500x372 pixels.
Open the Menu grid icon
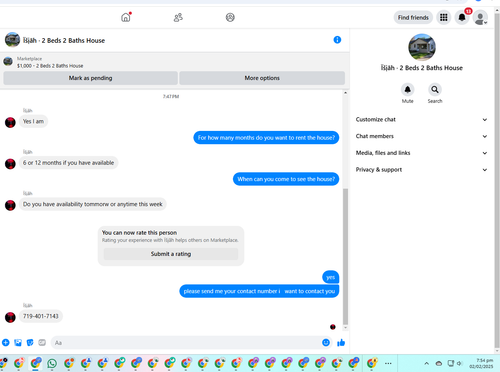[x=443, y=17]
